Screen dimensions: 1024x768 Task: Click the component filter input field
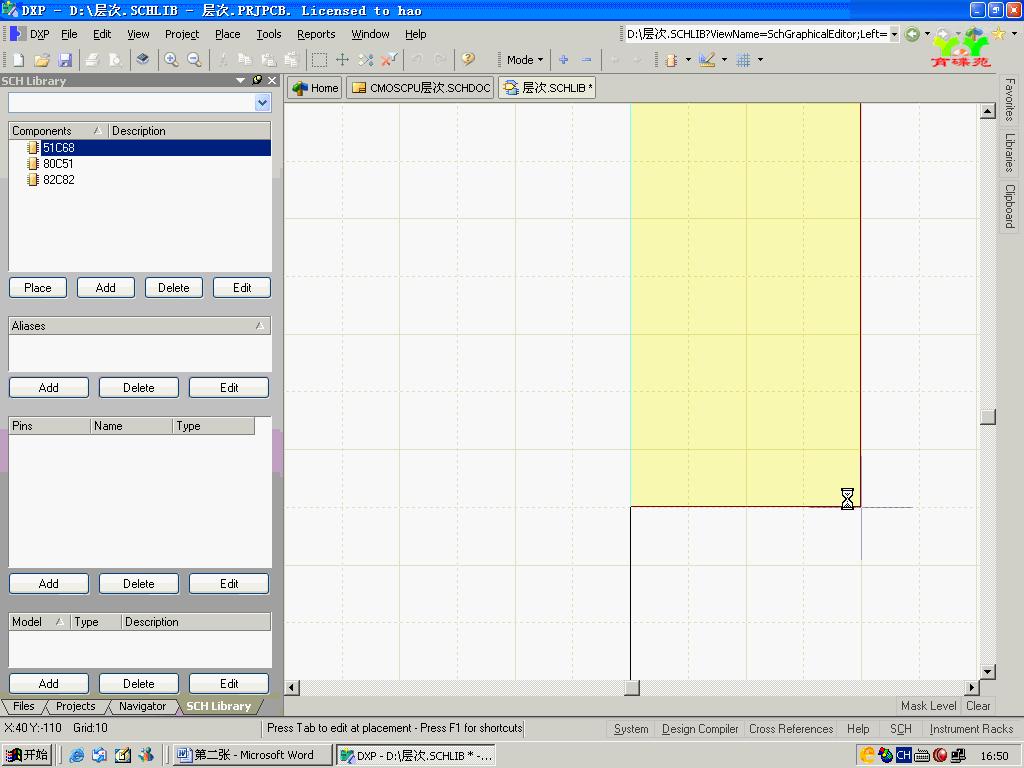(131, 103)
